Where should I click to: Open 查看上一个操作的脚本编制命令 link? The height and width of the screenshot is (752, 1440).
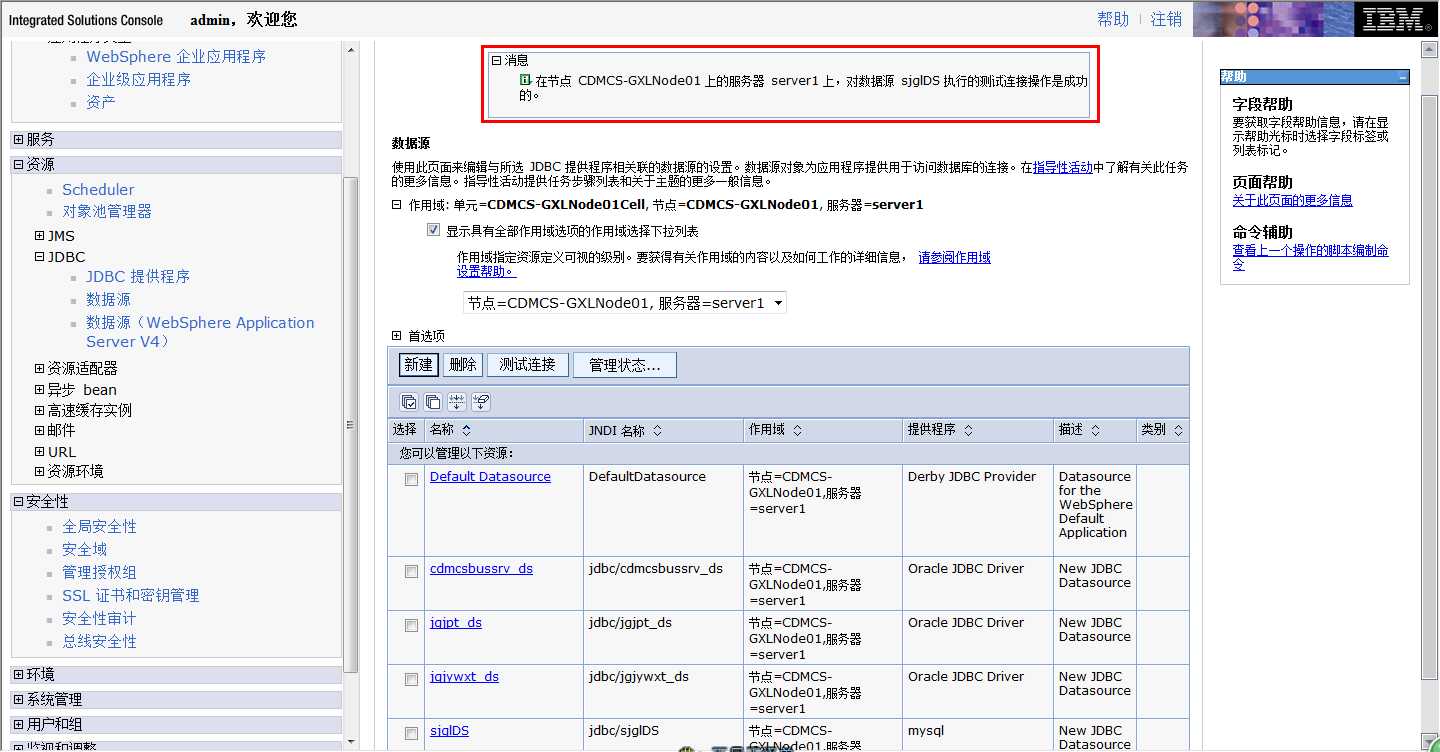[x=1310, y=258]
